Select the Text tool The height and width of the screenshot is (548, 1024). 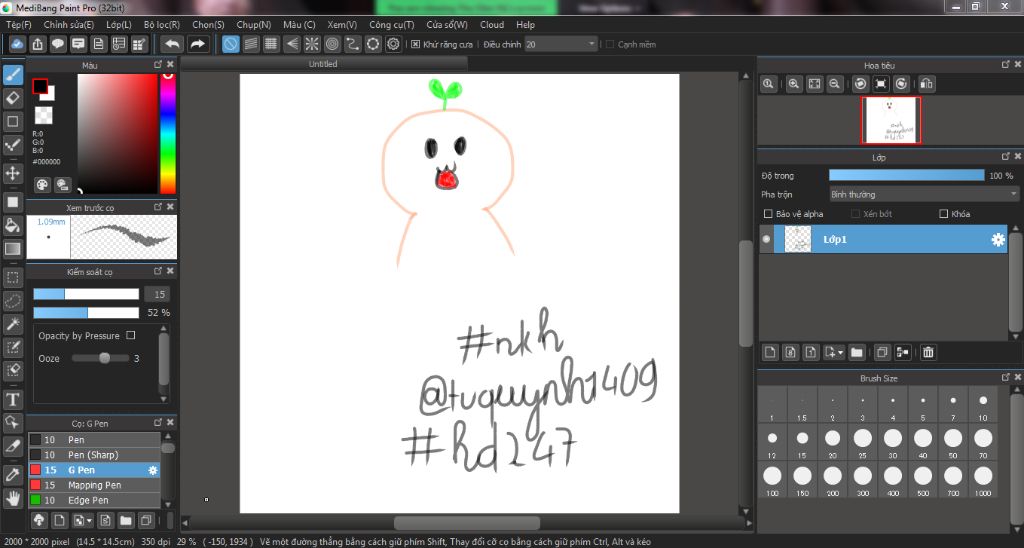tap(12, 399)
